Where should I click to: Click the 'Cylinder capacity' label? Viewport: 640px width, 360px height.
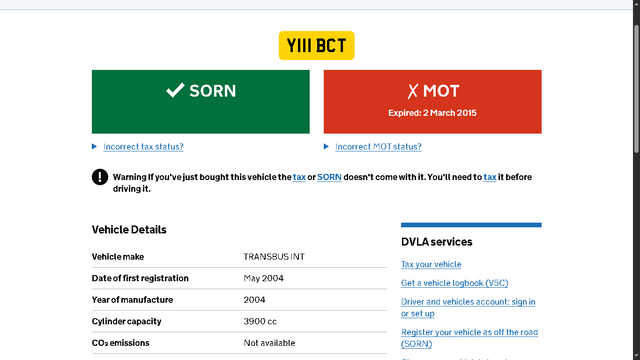[x=127, y=322]
